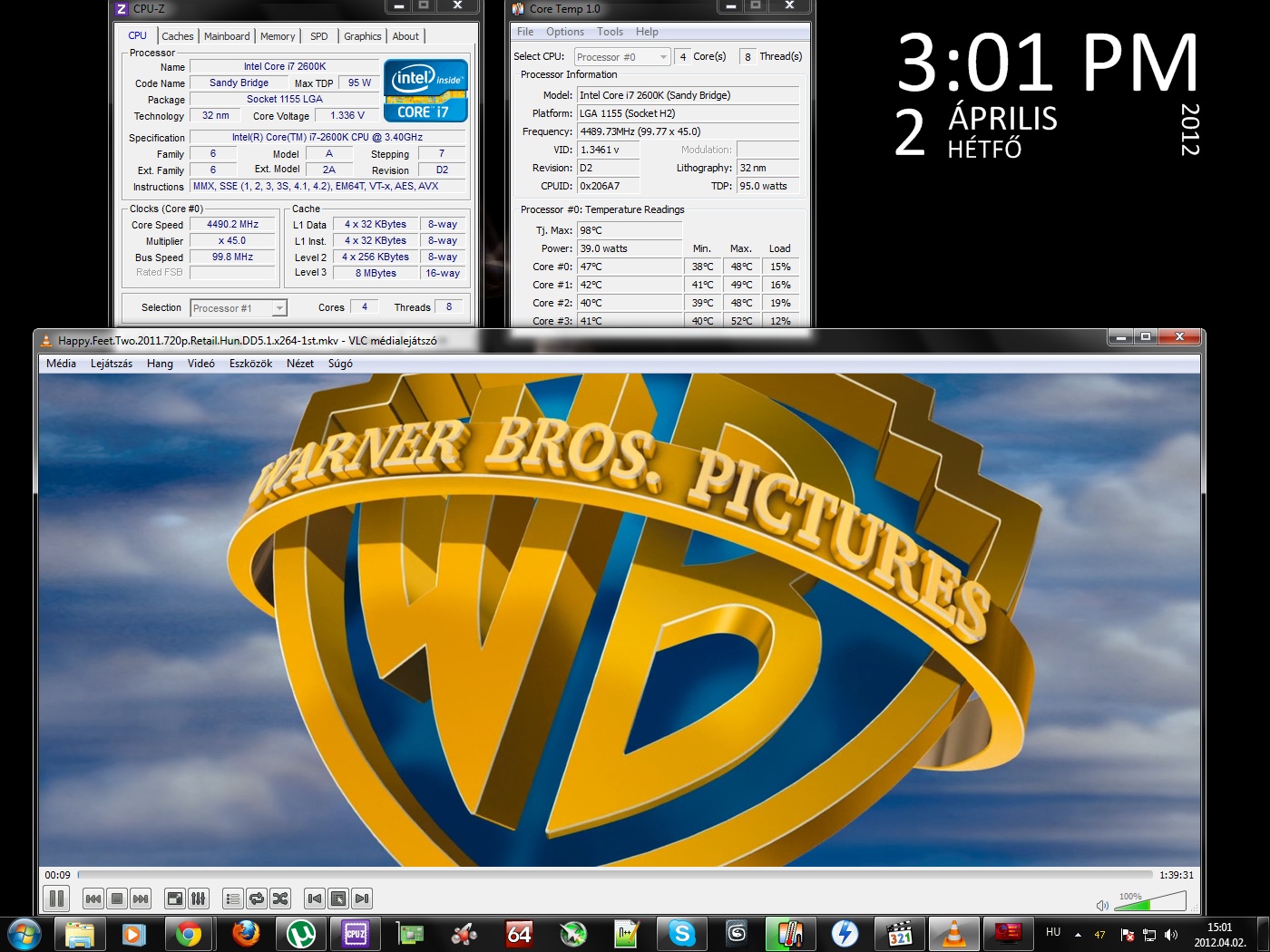Open Firefox from taskbar
The width and height of the screenshot is (1270, 952).
click(x=245, y=934)
